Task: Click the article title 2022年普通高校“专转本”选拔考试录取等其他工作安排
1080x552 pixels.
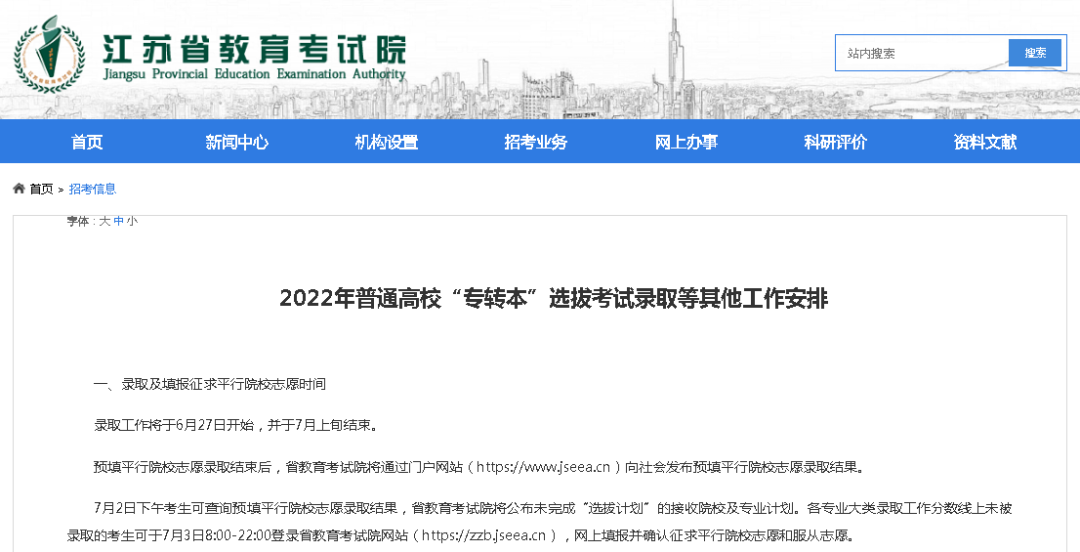Action: pos(554,299)
